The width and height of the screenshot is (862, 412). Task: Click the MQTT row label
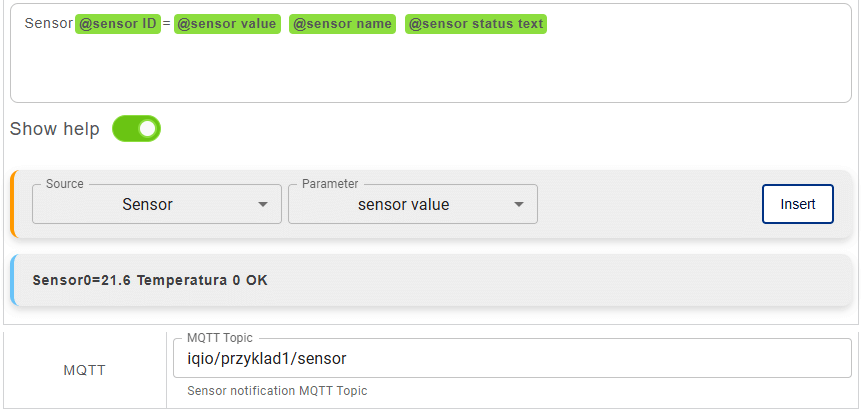pyautogui.click(x=85, y=370)
